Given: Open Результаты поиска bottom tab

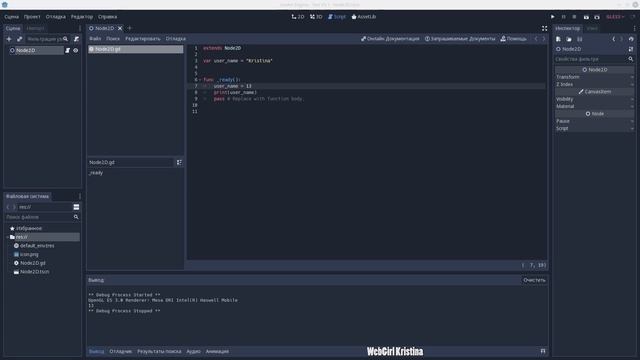Looking at the screenshot, I should pos(159,351).
